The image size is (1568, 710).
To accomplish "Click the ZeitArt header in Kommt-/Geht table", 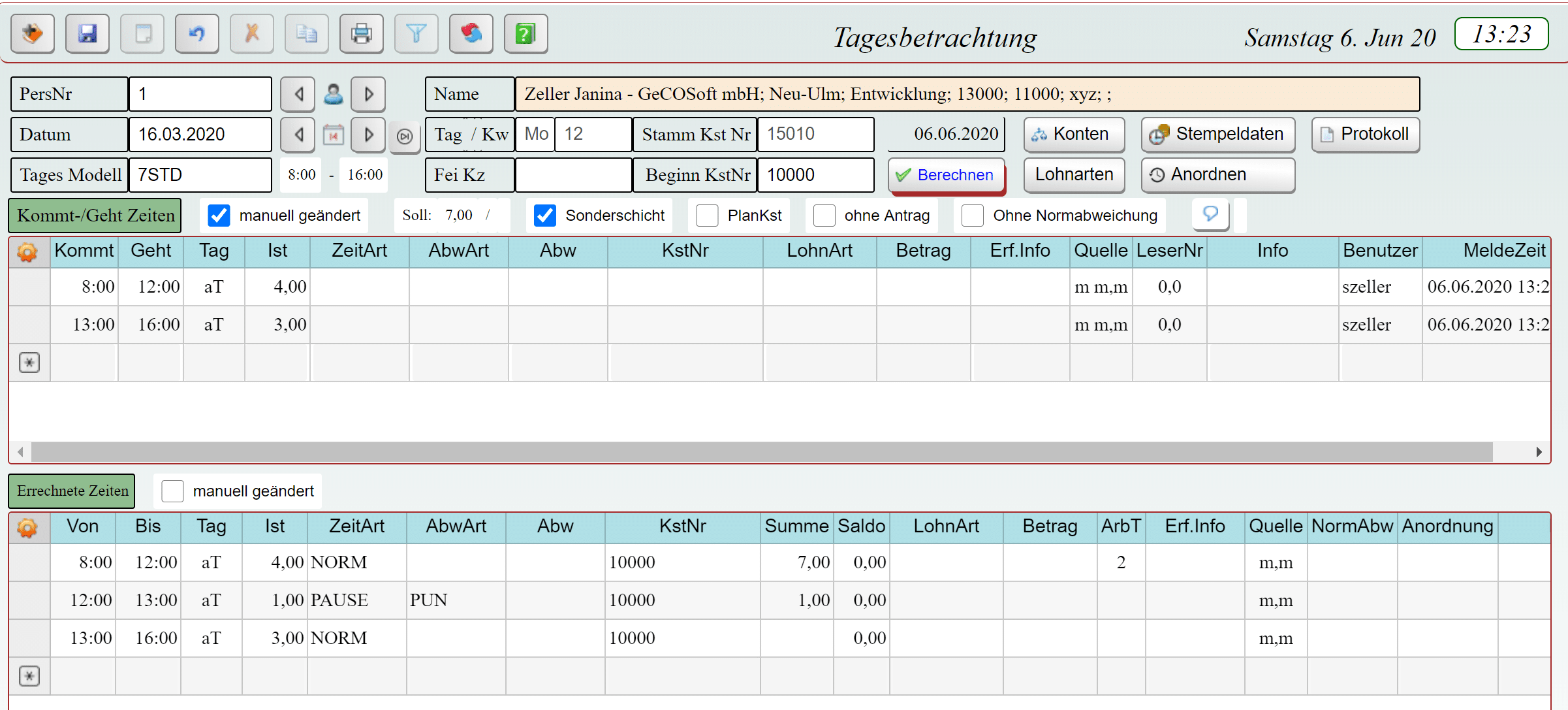I will pos(360,251).
